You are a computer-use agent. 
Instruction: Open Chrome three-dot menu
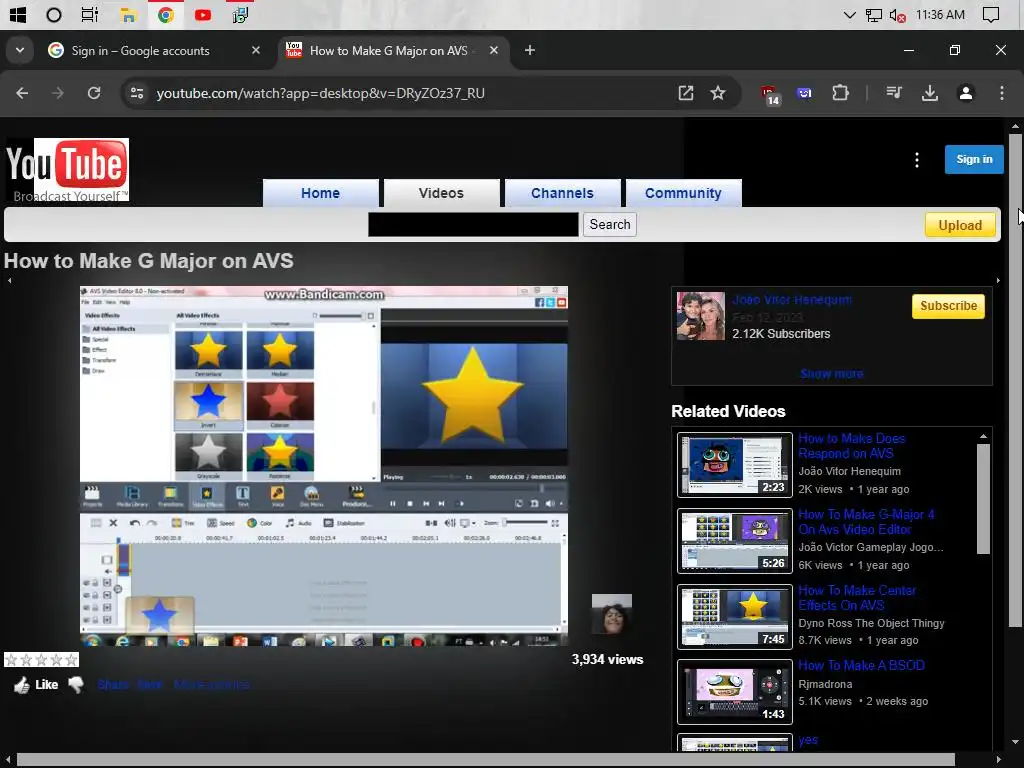(x=1002, y=93)
